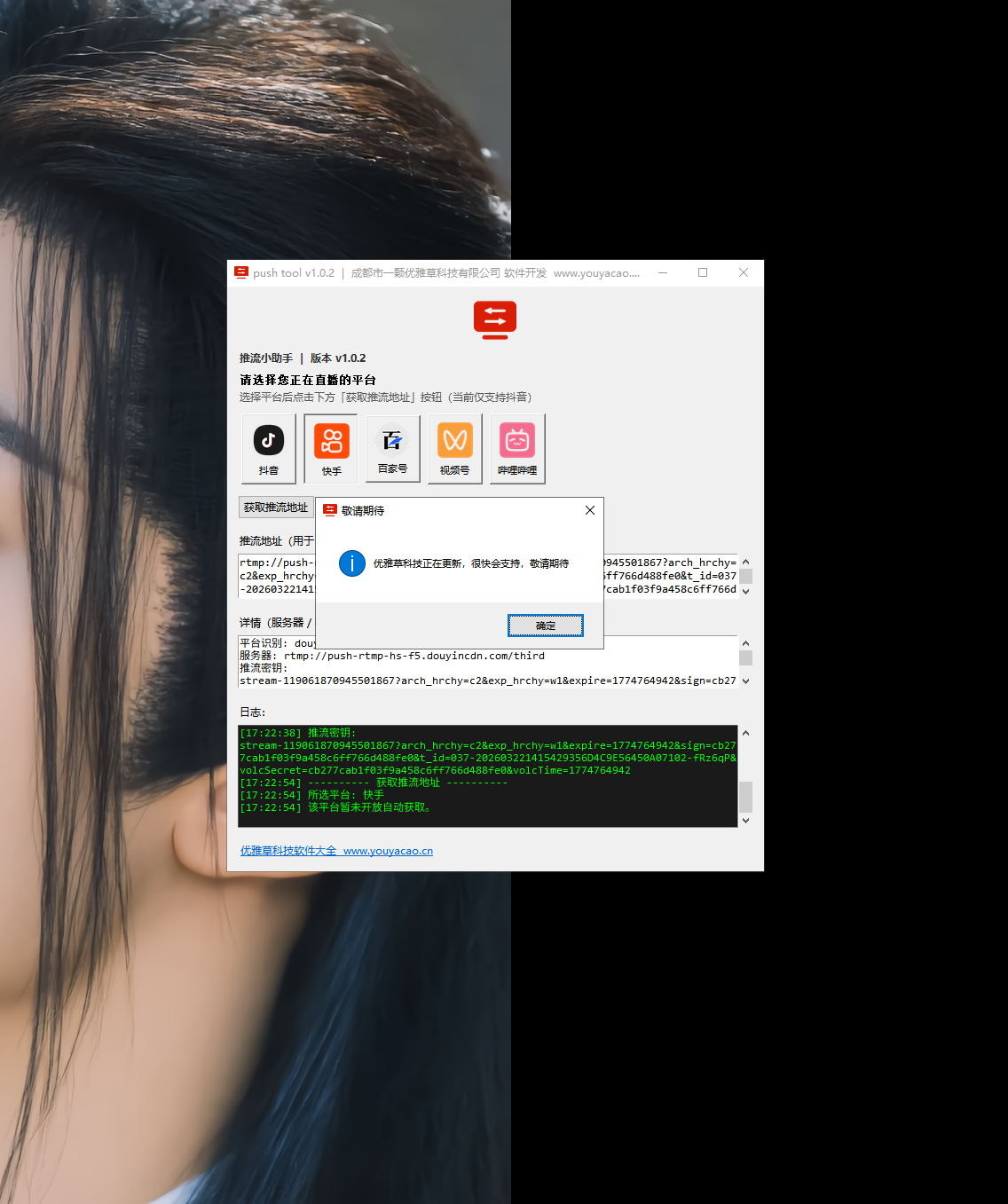Click the 服务器 rtmp://push-rtmp-hs-f5.douyincdn.com/third line
1008x1204 pixels.
click(x=392, y=656)
